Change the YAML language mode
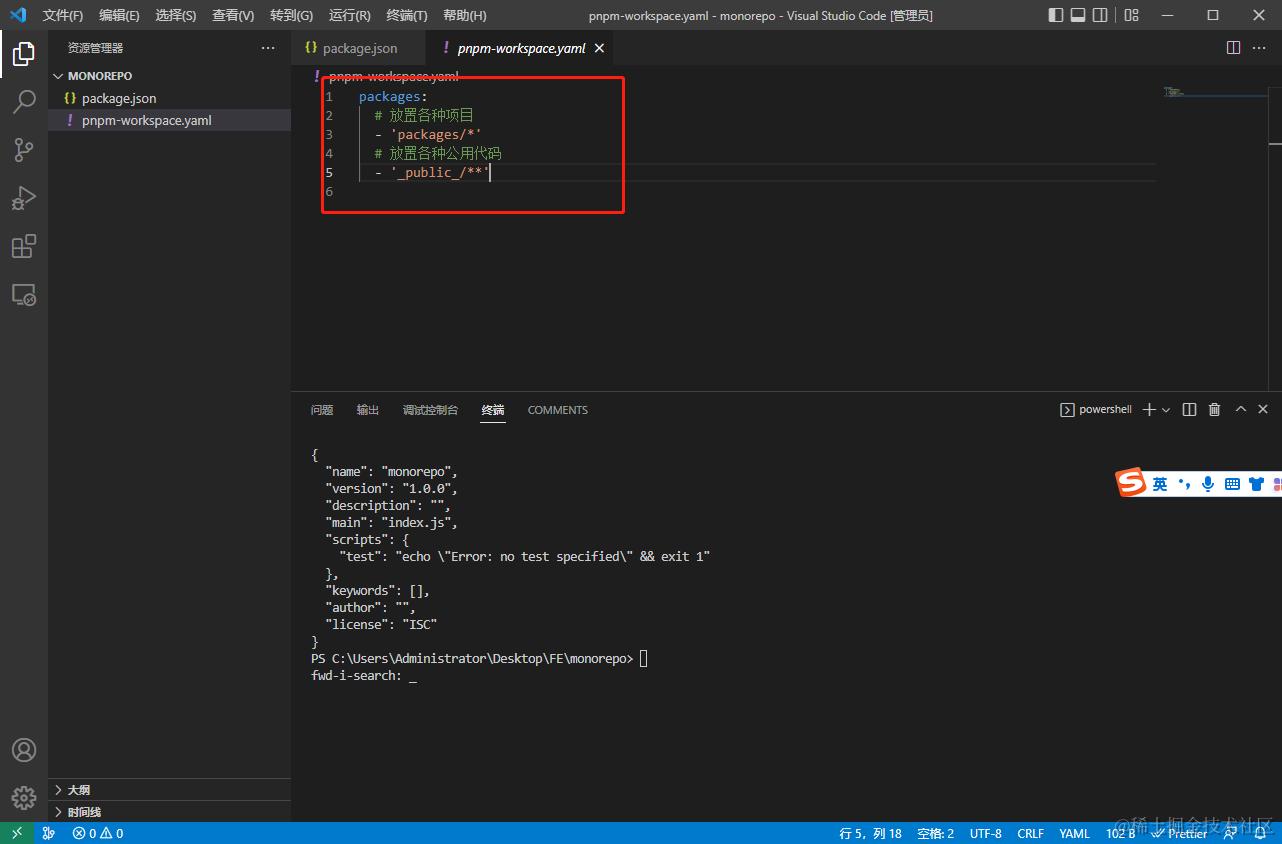The width and height of the screenshot is (1282, 844). coord(1074,833)
